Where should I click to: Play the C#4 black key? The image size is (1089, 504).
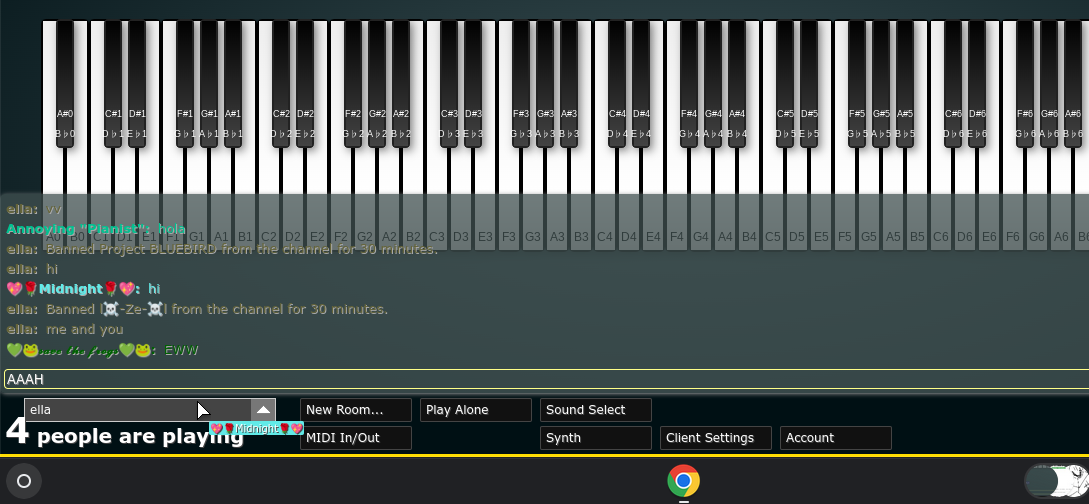click(x=617, y=83)
